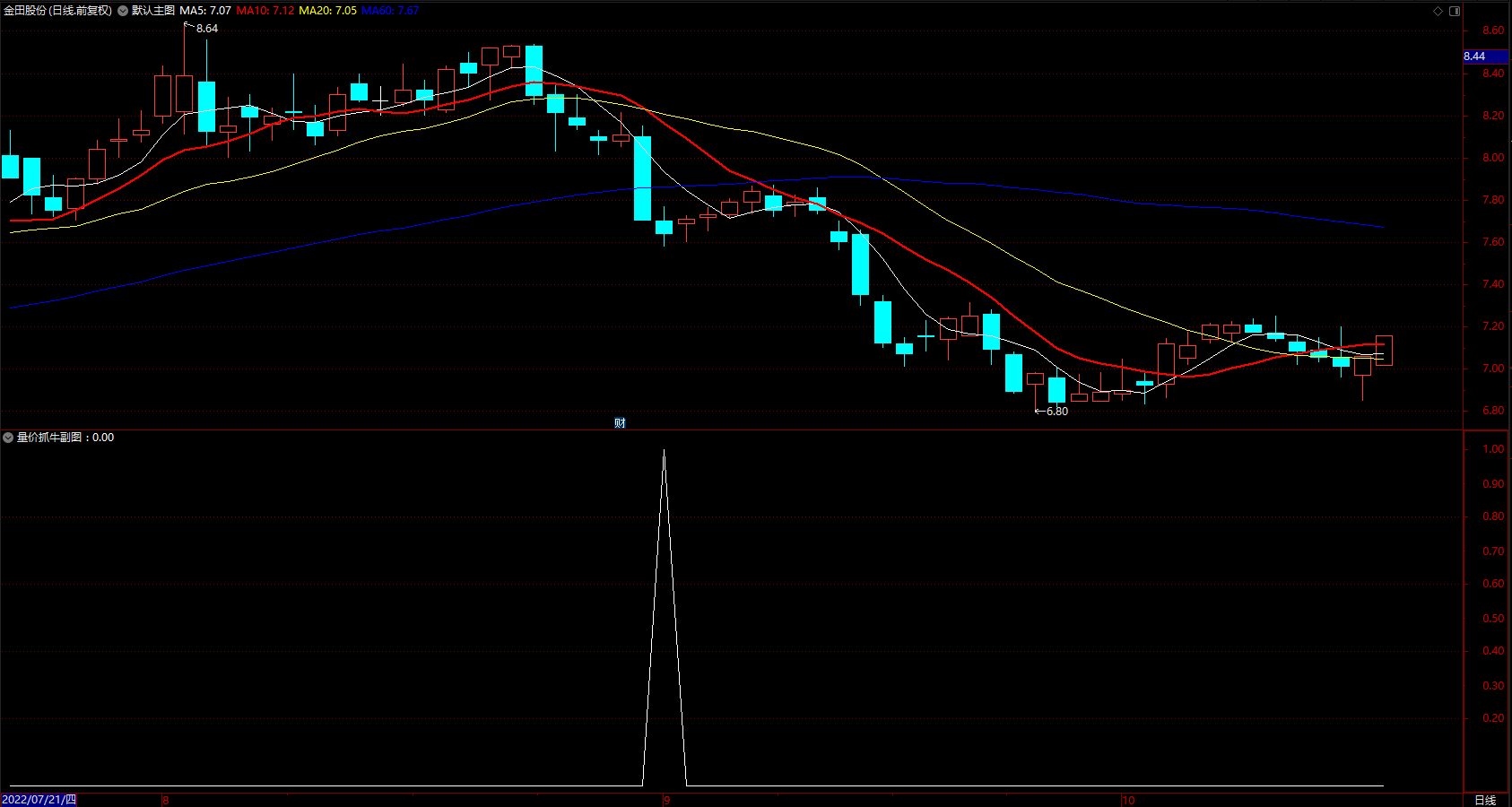
Task: Select the MA60: 7.67 indicator label
Action: 390,11
